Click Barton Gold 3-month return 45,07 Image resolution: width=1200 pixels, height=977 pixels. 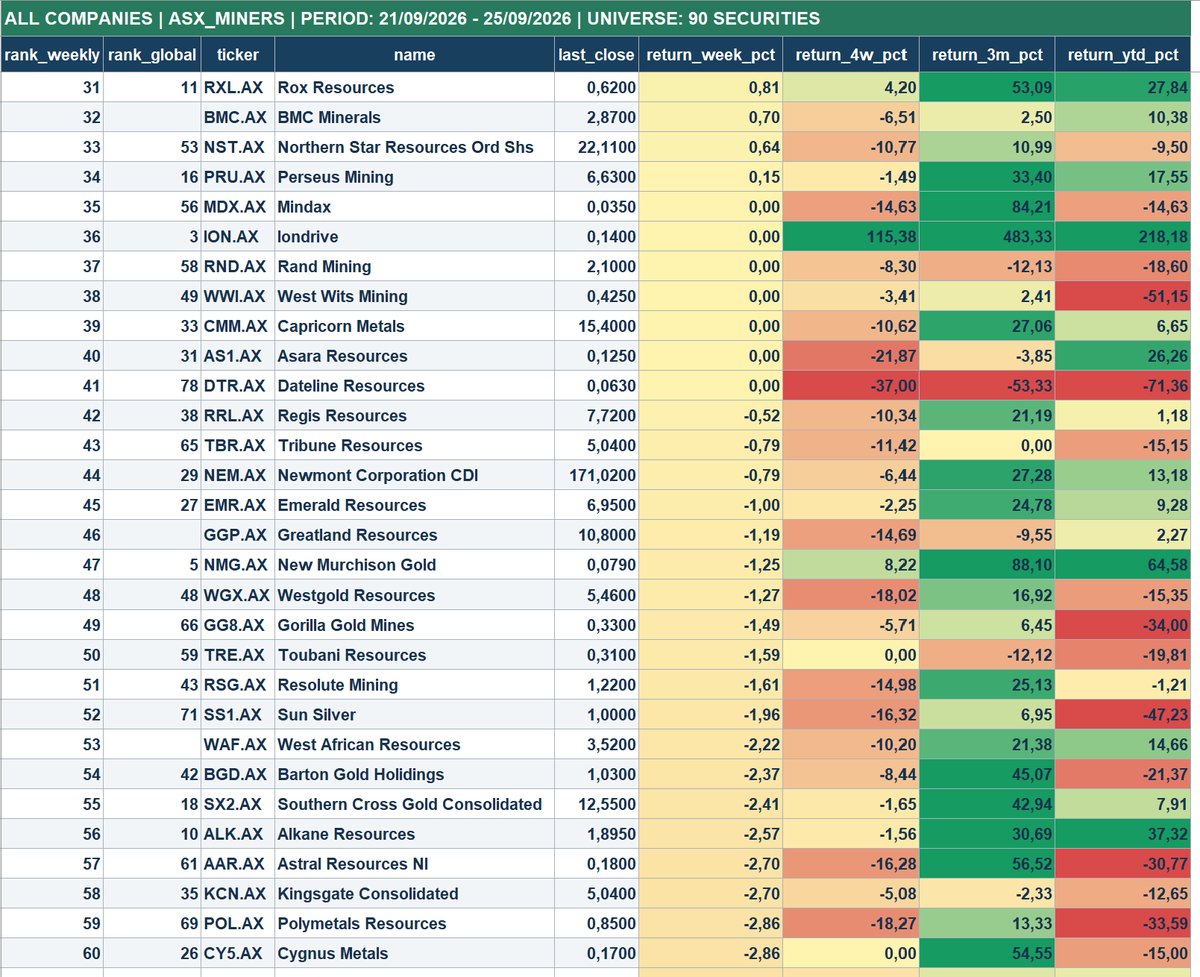click(x=986, y=774)
